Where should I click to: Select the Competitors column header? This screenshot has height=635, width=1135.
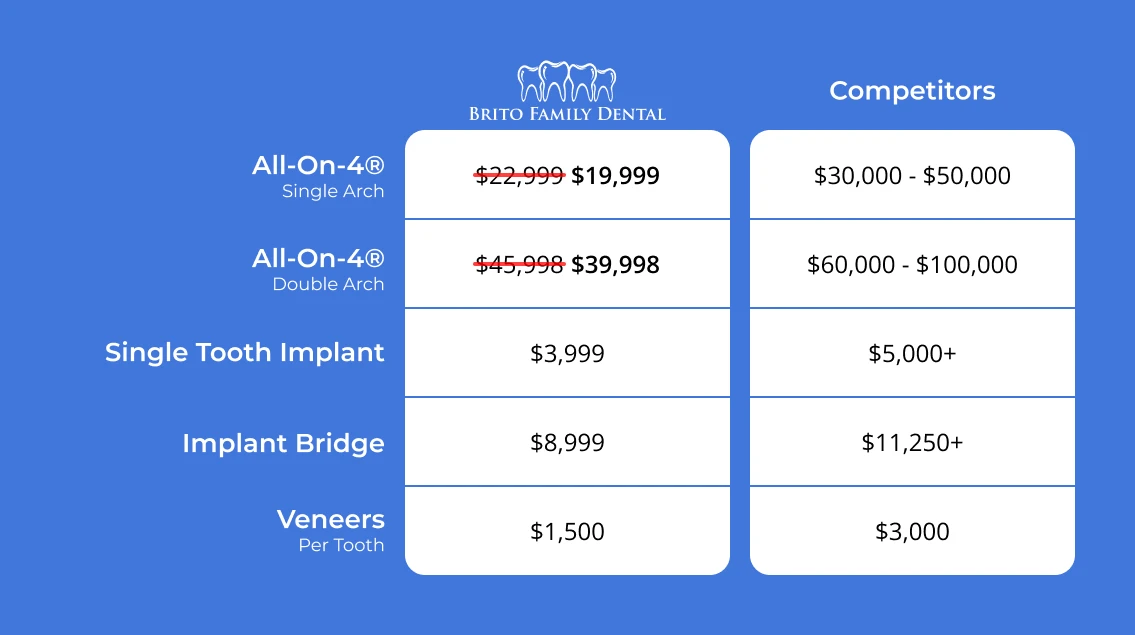(x=912, y=91)
